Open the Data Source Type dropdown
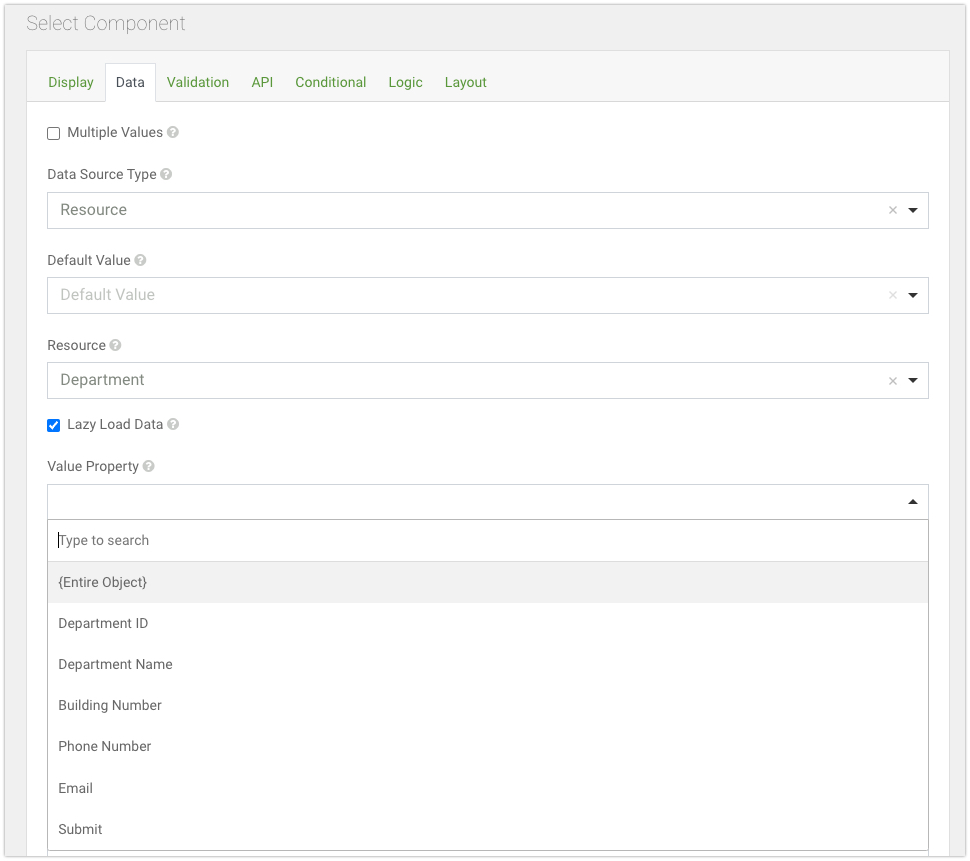This screenshot has height=861, width=970. tap(912, 211)
